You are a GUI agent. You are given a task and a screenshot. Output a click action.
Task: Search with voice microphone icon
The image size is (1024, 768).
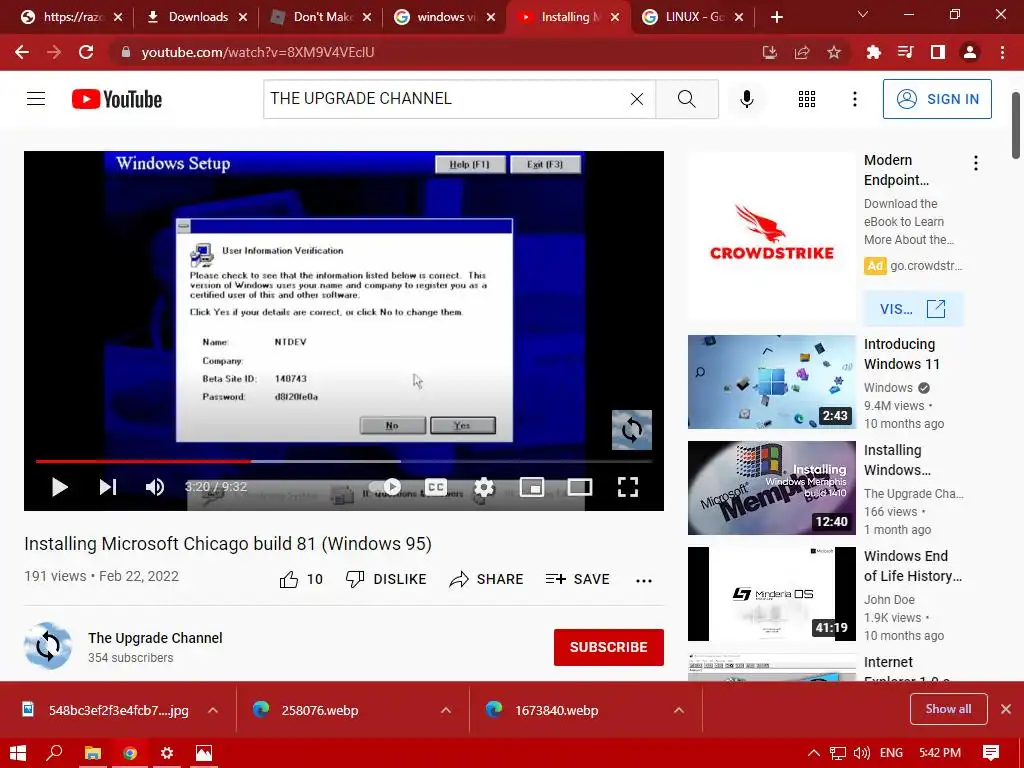746,99
